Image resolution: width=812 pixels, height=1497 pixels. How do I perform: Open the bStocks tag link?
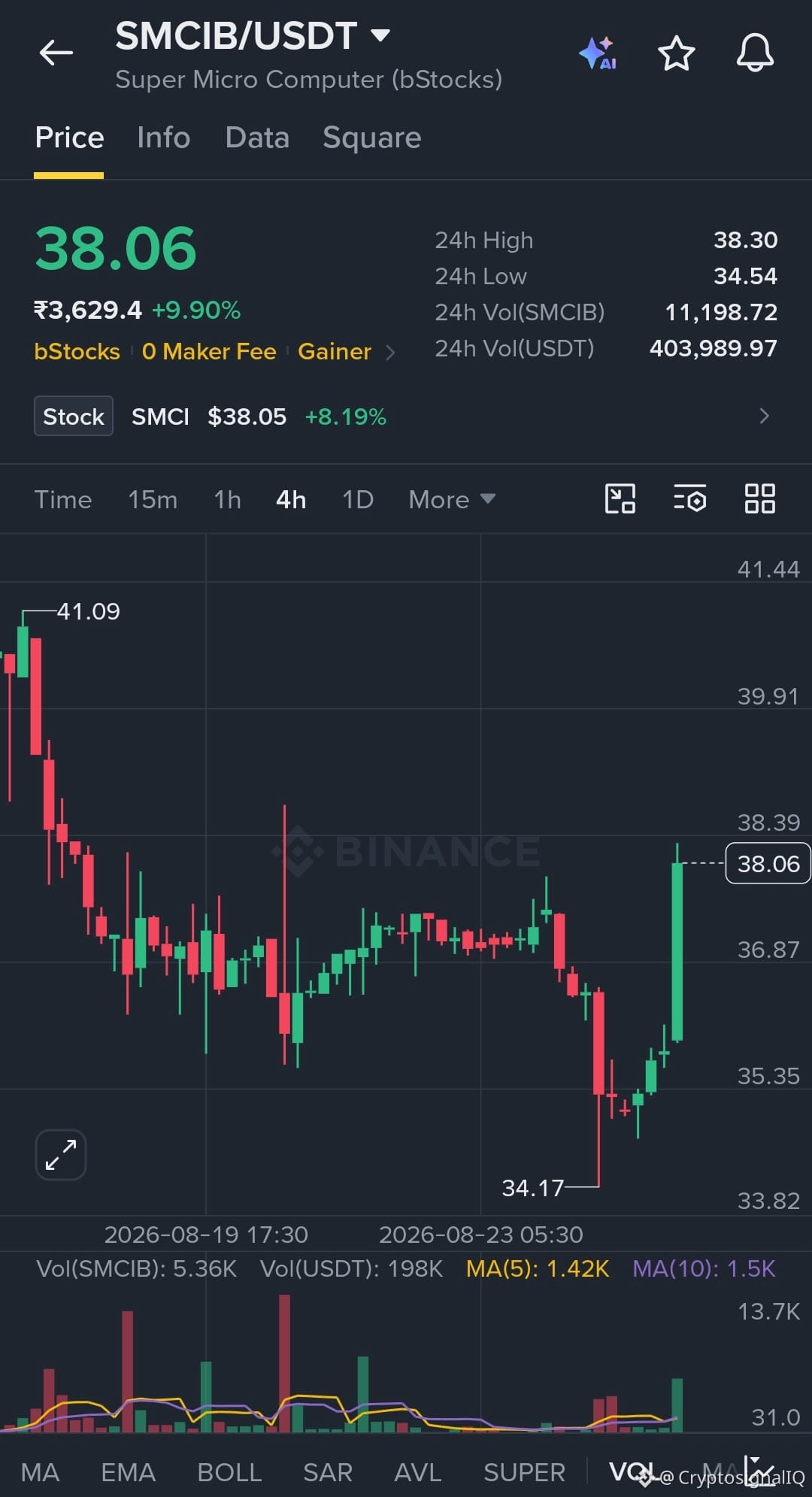[77, 352]
